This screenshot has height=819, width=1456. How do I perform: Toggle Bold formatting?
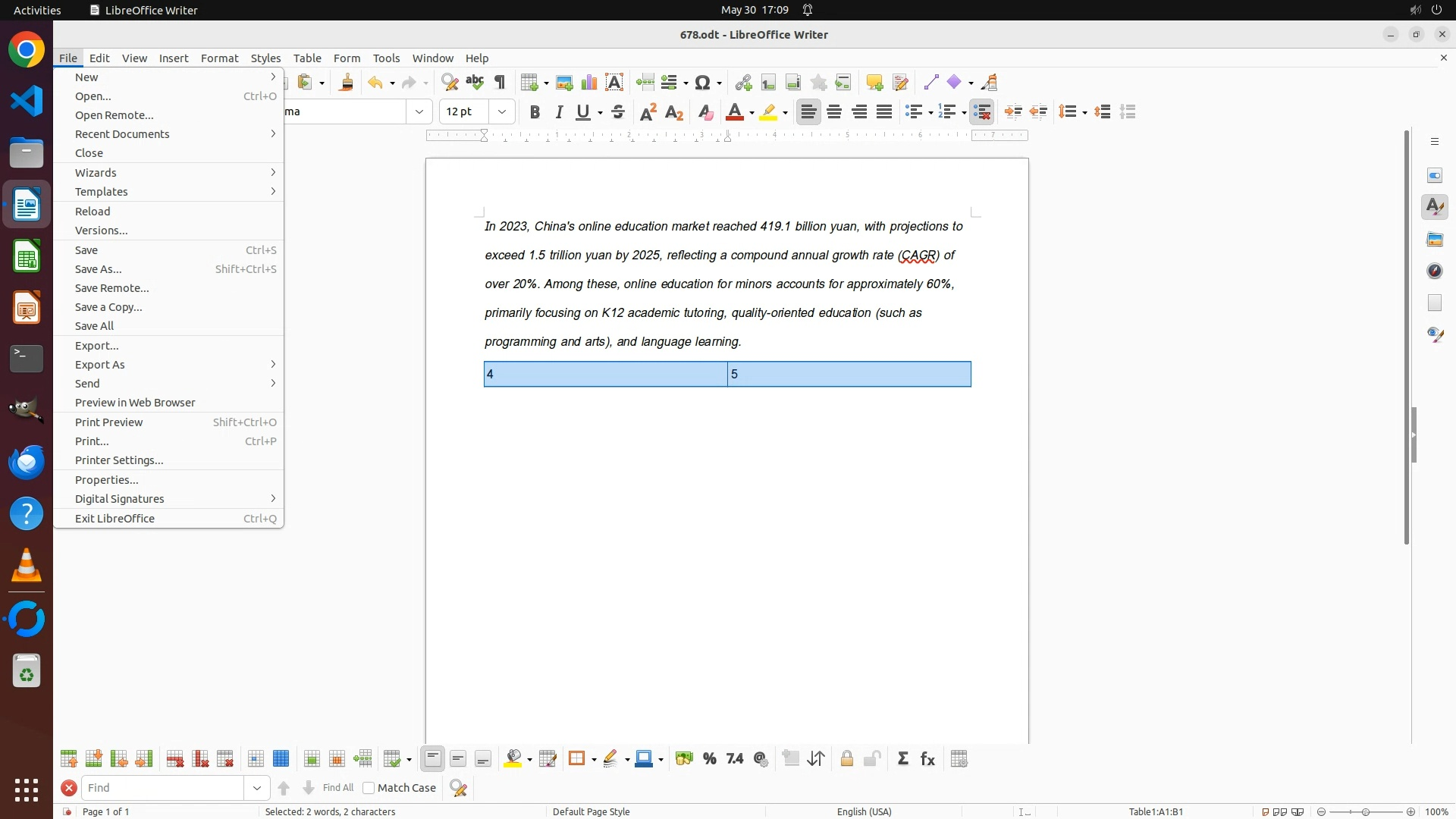click(535, 112)
